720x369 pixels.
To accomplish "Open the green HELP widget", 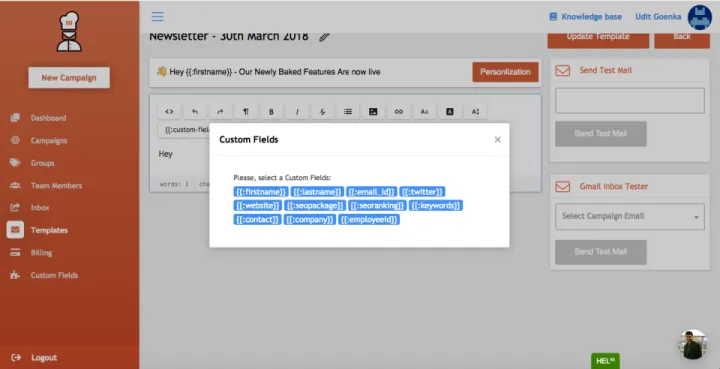I will pyautogui.click(x=605, y=361).
